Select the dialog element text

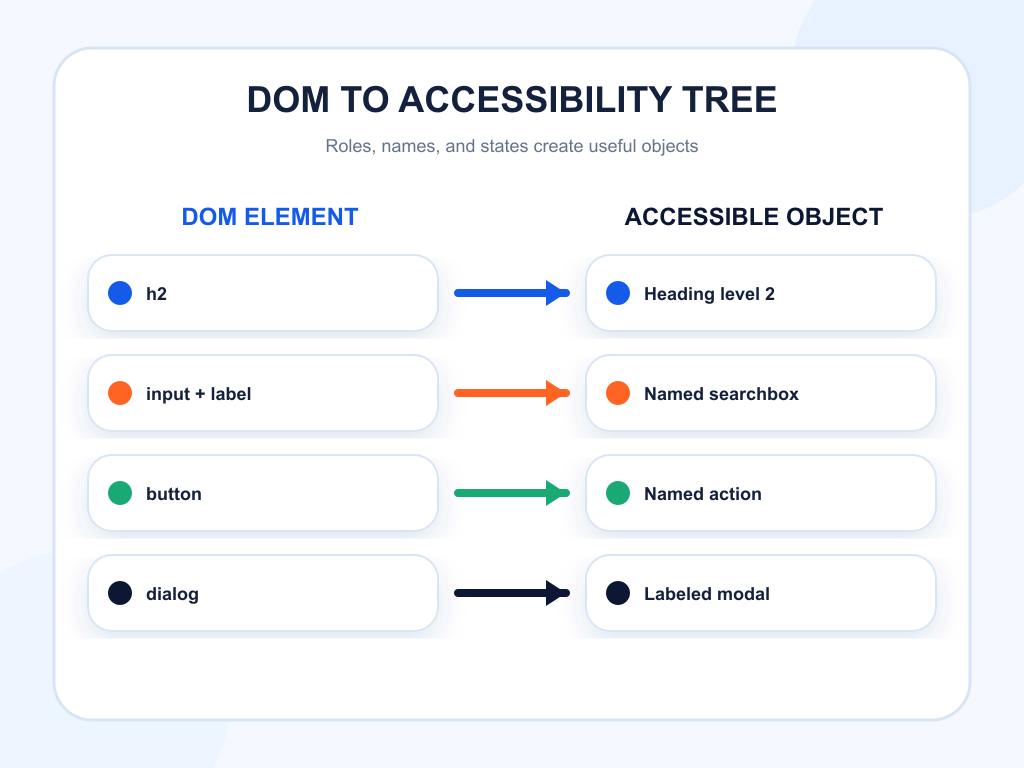pyautogui.click(x=172, y=594)
